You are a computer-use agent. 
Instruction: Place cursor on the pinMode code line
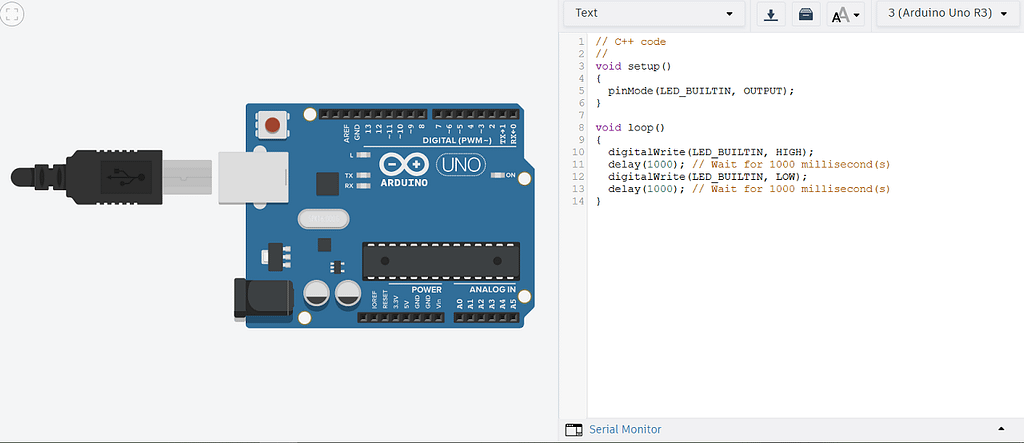(700, 90)
